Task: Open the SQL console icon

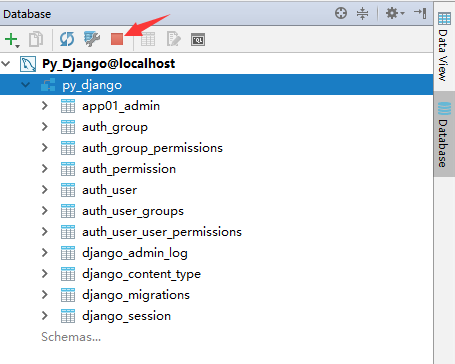Action: pyautogui.click(x=198, y=40)
